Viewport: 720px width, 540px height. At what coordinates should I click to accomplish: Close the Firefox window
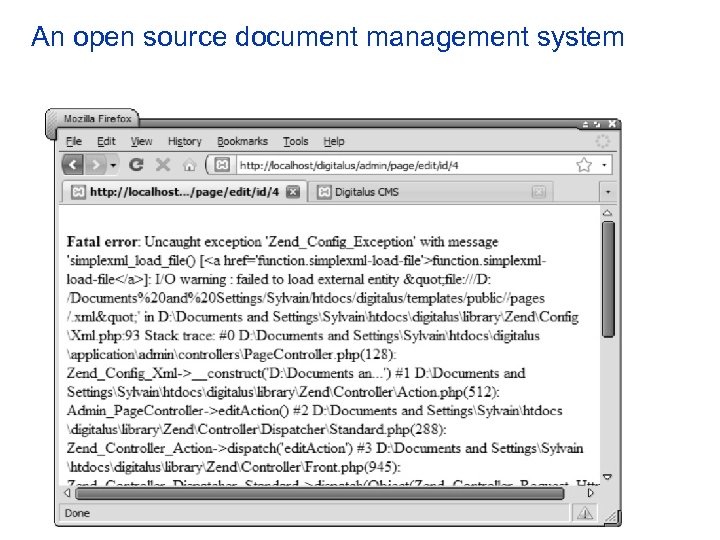[612, 124]
